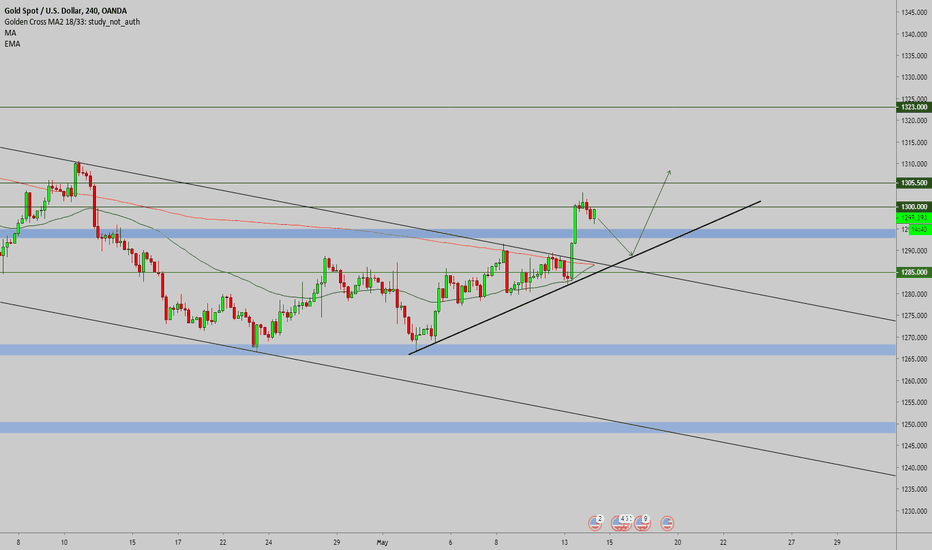The image size is (932, 550).
Task: Click the 1323.000 horizontal line price label
Action: pos(914,107)
